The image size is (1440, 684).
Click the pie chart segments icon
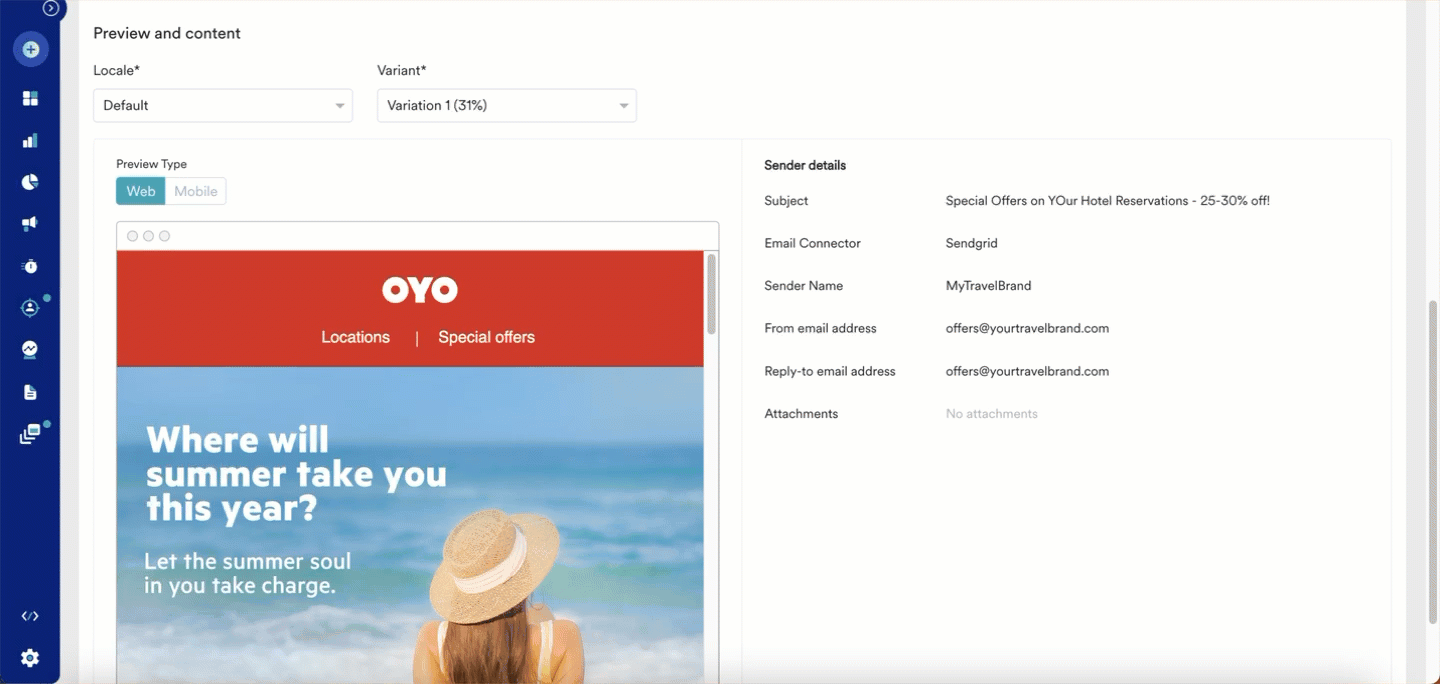[30, 181]
